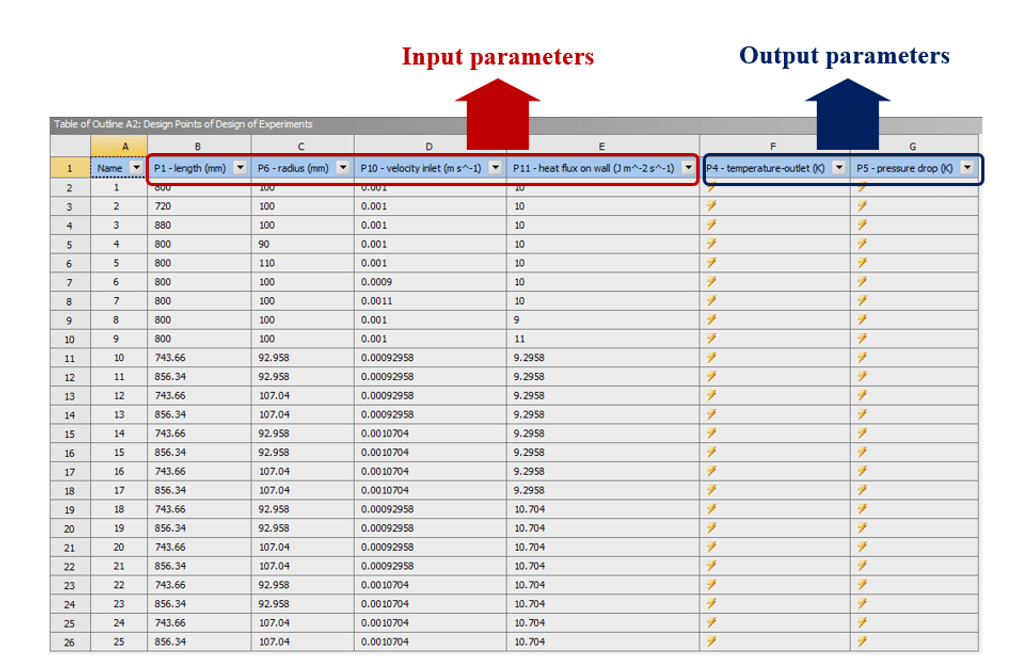Image resolution: width=1021 pixels, height=661 pixels.
Task: Click temperature-outlet update icon for design point 9
Action: coord(711,339)
